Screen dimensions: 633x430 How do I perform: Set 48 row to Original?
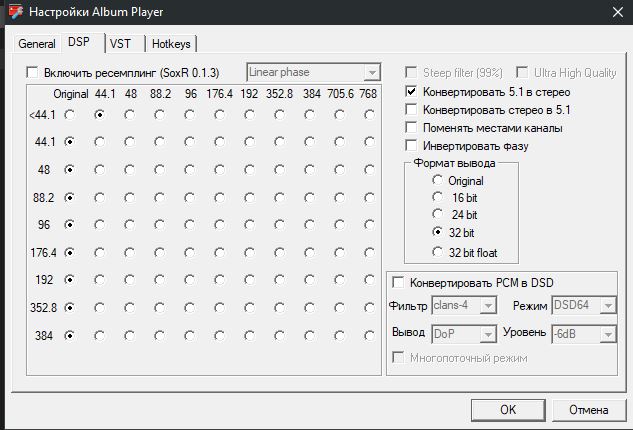[69, 170]
